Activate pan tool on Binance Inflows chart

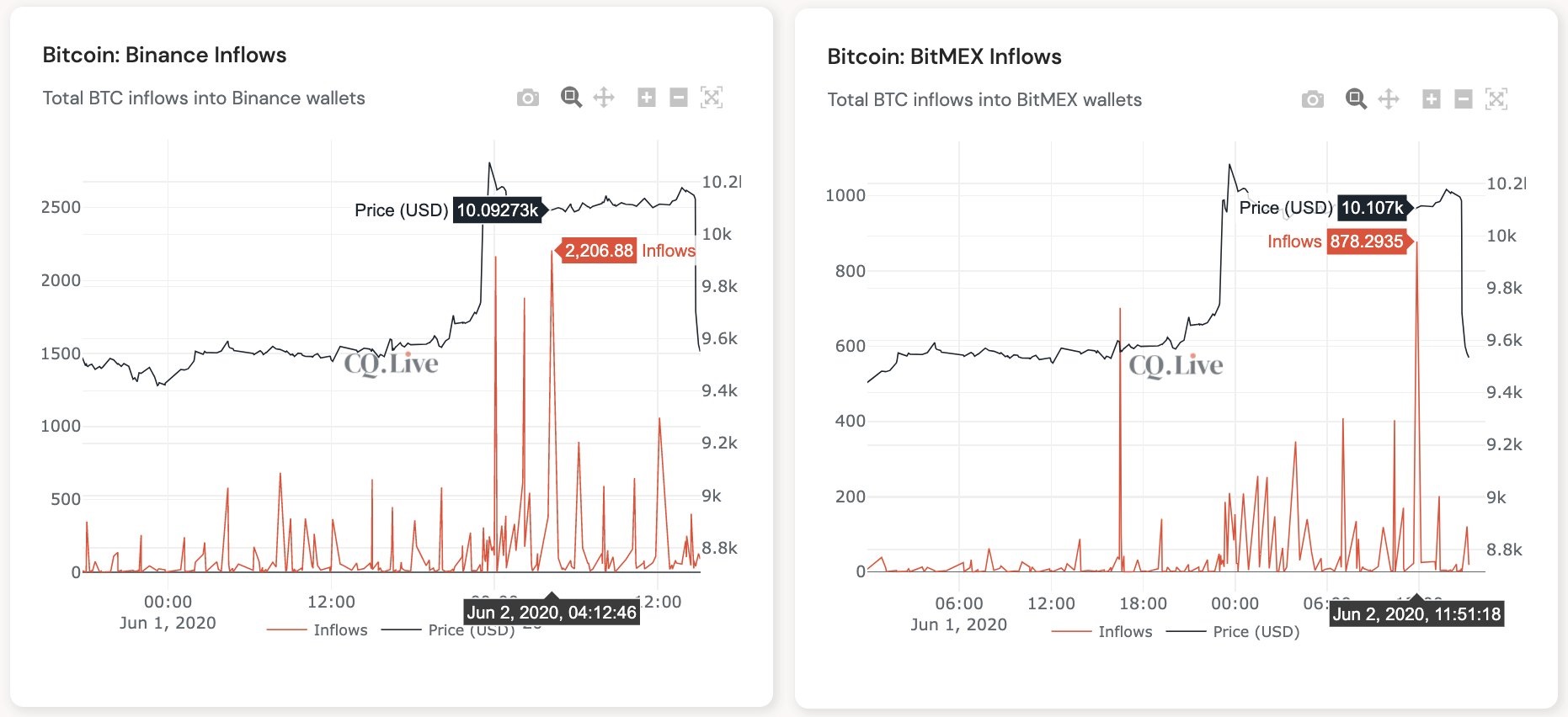604,98
